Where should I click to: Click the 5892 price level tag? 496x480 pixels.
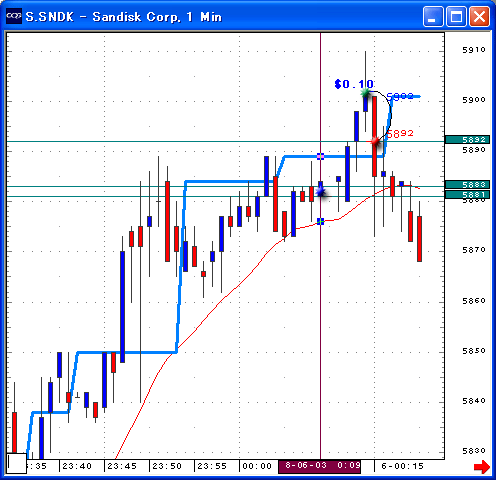click(467, 139)
